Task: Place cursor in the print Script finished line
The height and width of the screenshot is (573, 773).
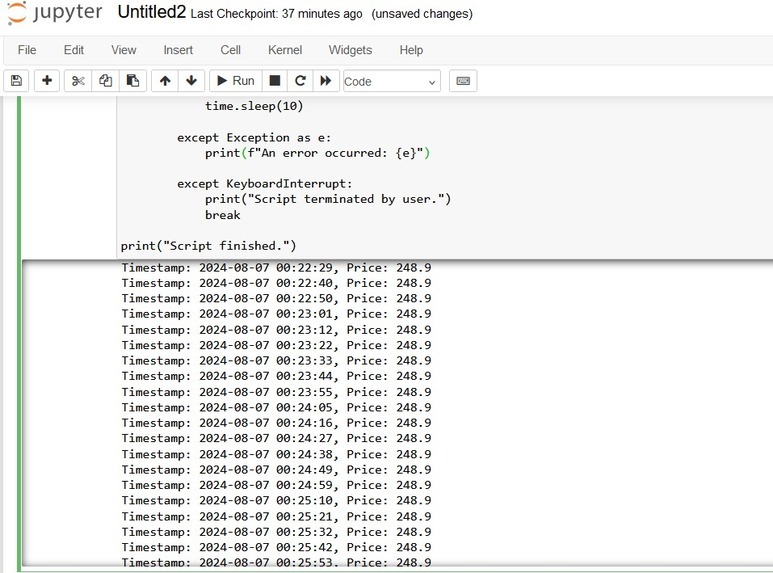Action: (208, 246)
